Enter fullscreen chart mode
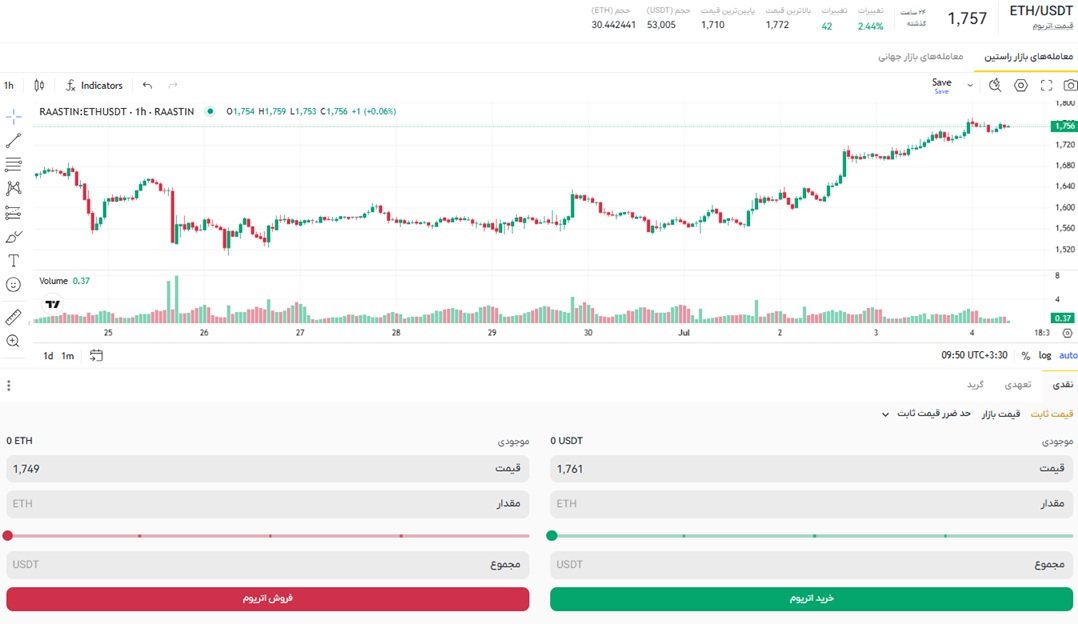This screenshot has width=1078, height=624. (1046, 85)
